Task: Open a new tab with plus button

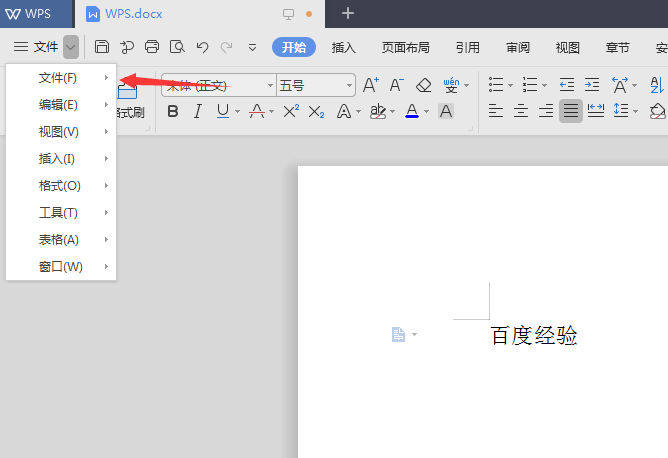Action: pyautogui.click(x=348, y=13)
